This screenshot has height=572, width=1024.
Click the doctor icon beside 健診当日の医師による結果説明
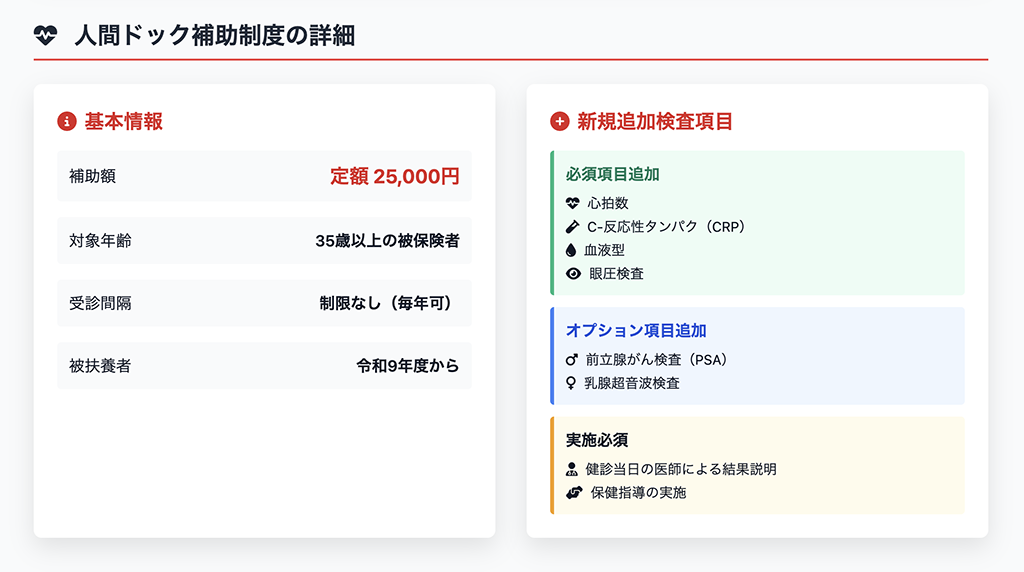click(571, 469)
